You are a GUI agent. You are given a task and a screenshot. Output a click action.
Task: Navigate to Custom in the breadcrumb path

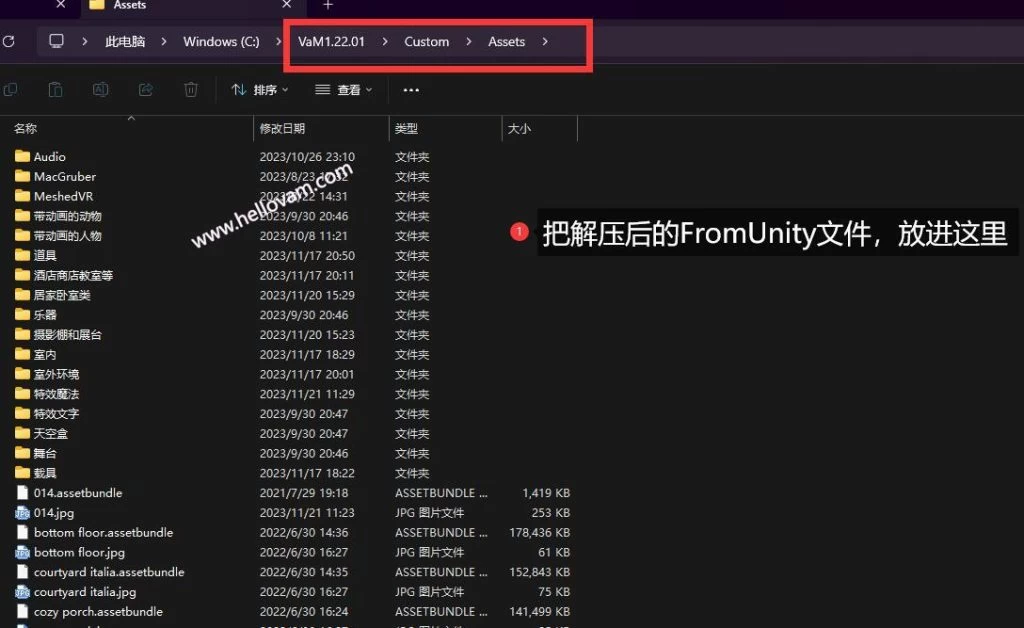(426, 42)
